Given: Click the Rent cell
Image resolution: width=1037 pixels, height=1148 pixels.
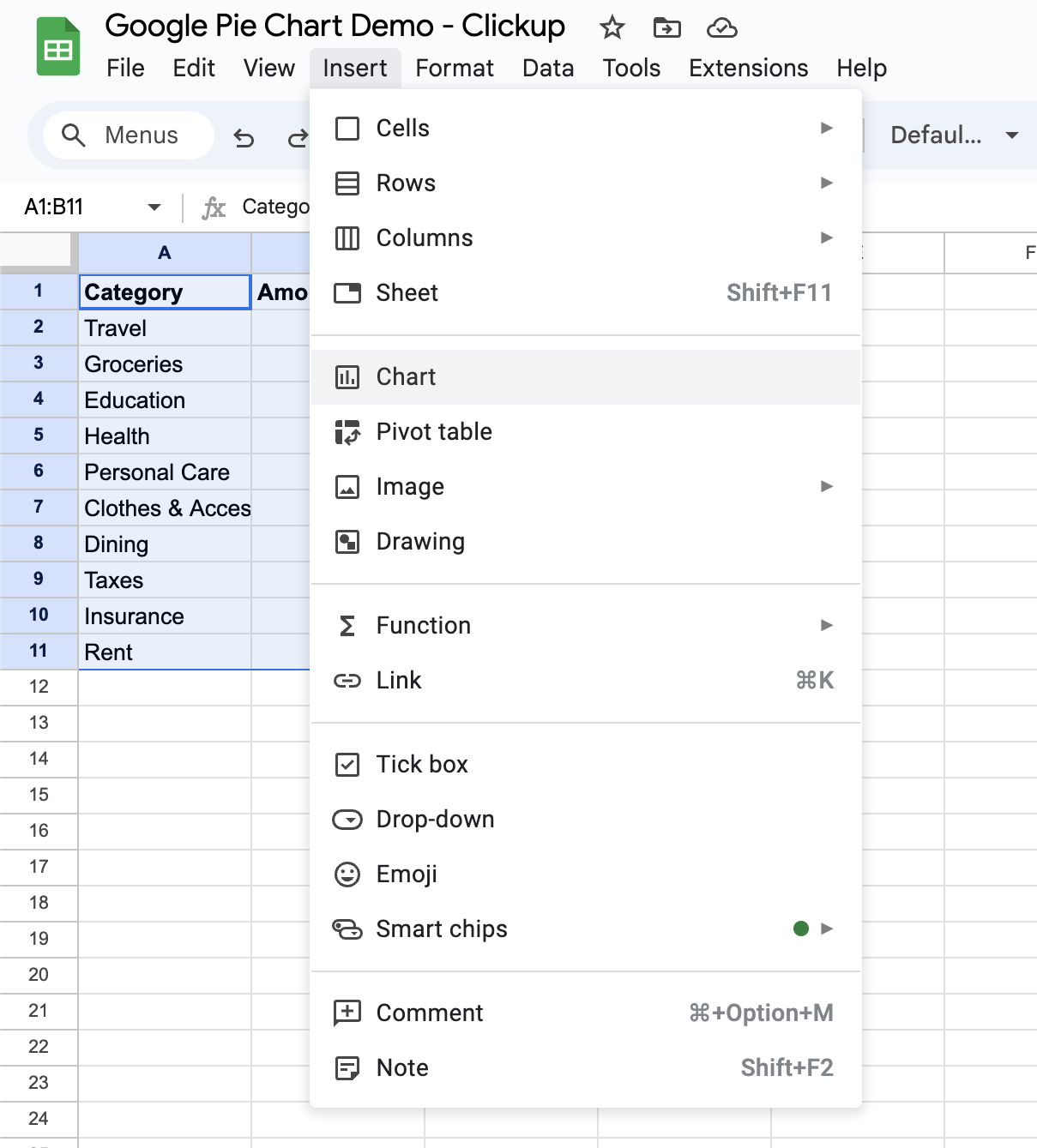Looking at the screenshot, I should (x=165, y=652).
